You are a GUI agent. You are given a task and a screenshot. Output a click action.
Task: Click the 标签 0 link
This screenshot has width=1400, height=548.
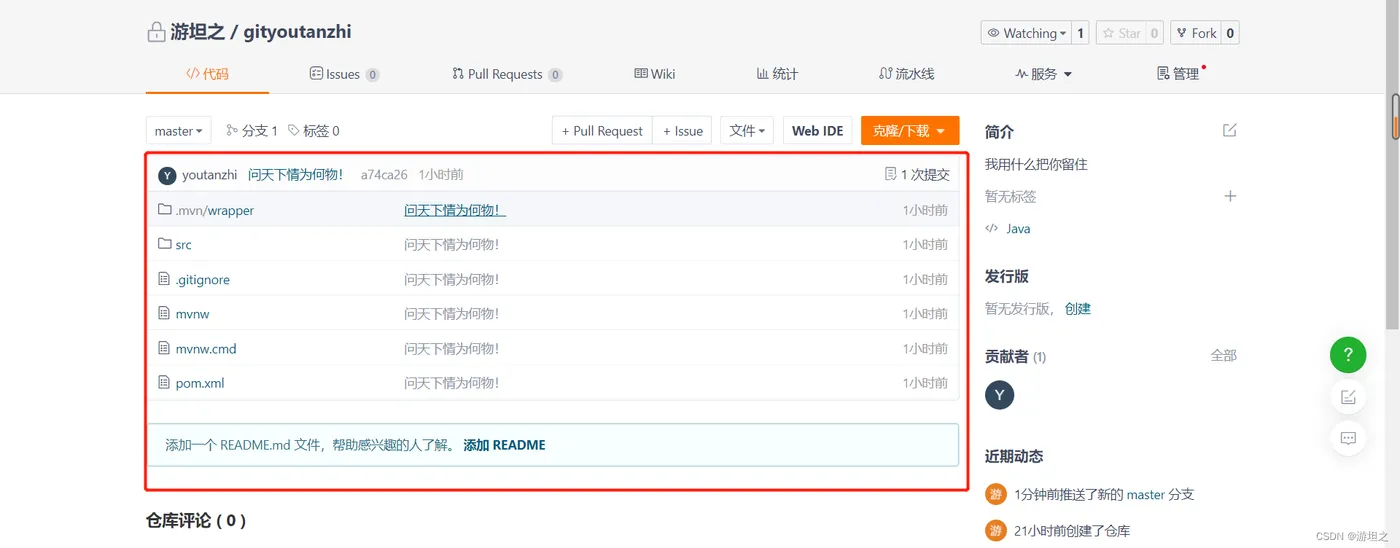pyautogui.click(x=314, y=131)
